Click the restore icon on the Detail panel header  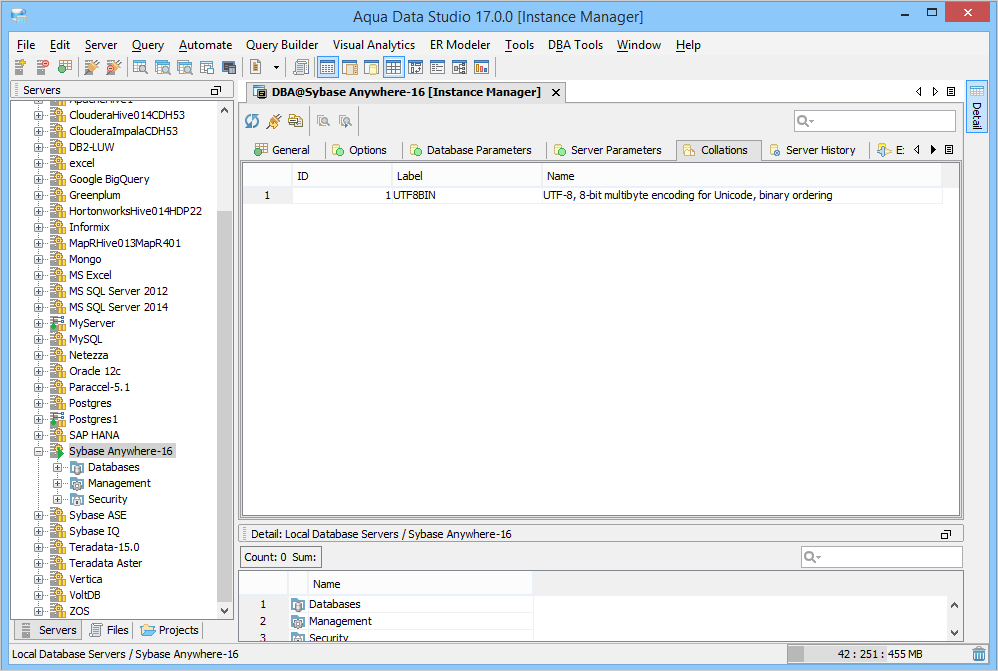pyautogui.click(x=946, y=534)
